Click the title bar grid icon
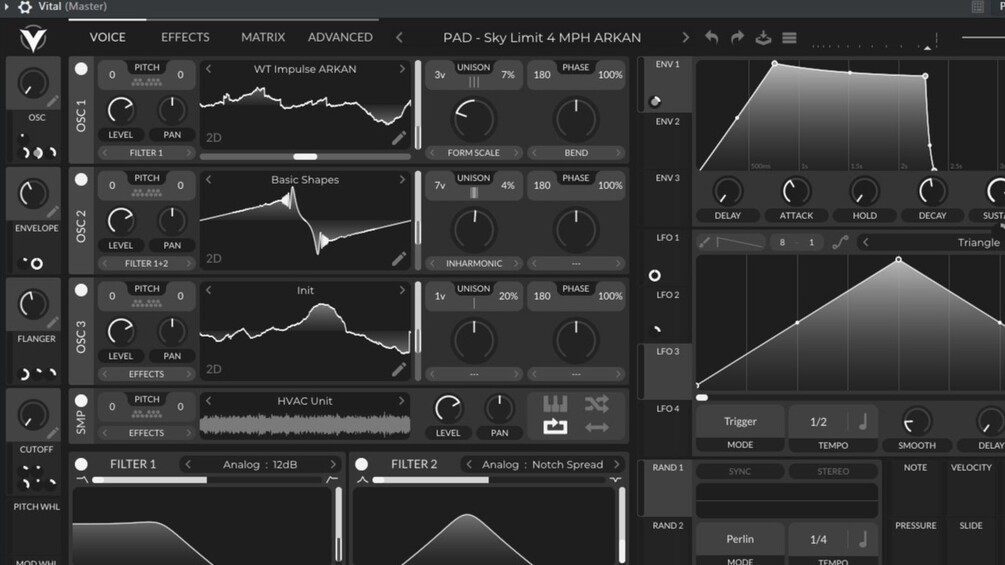 [977, 7]
